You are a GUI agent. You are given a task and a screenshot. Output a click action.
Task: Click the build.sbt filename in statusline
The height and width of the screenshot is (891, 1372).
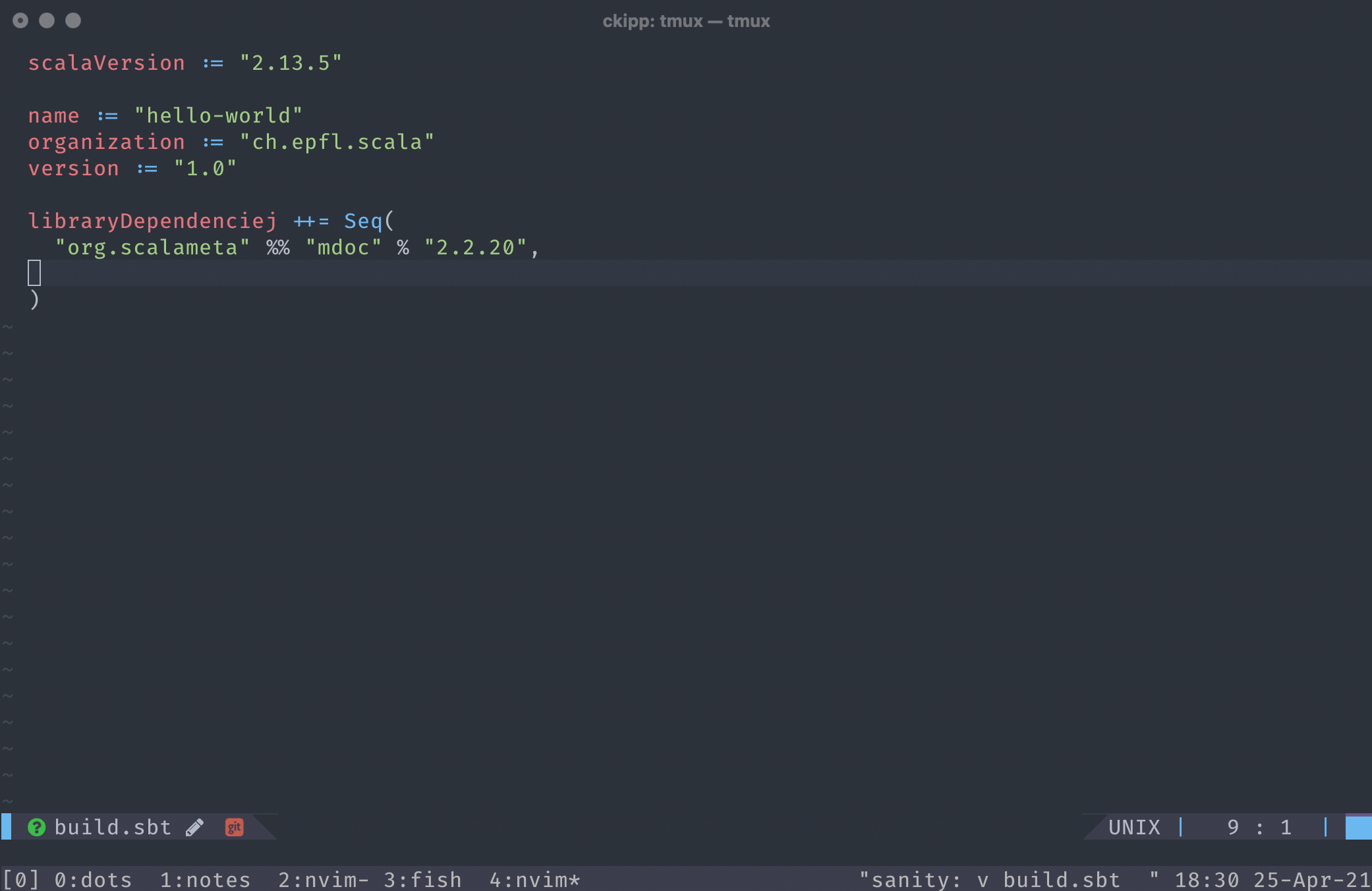point(113,827)
